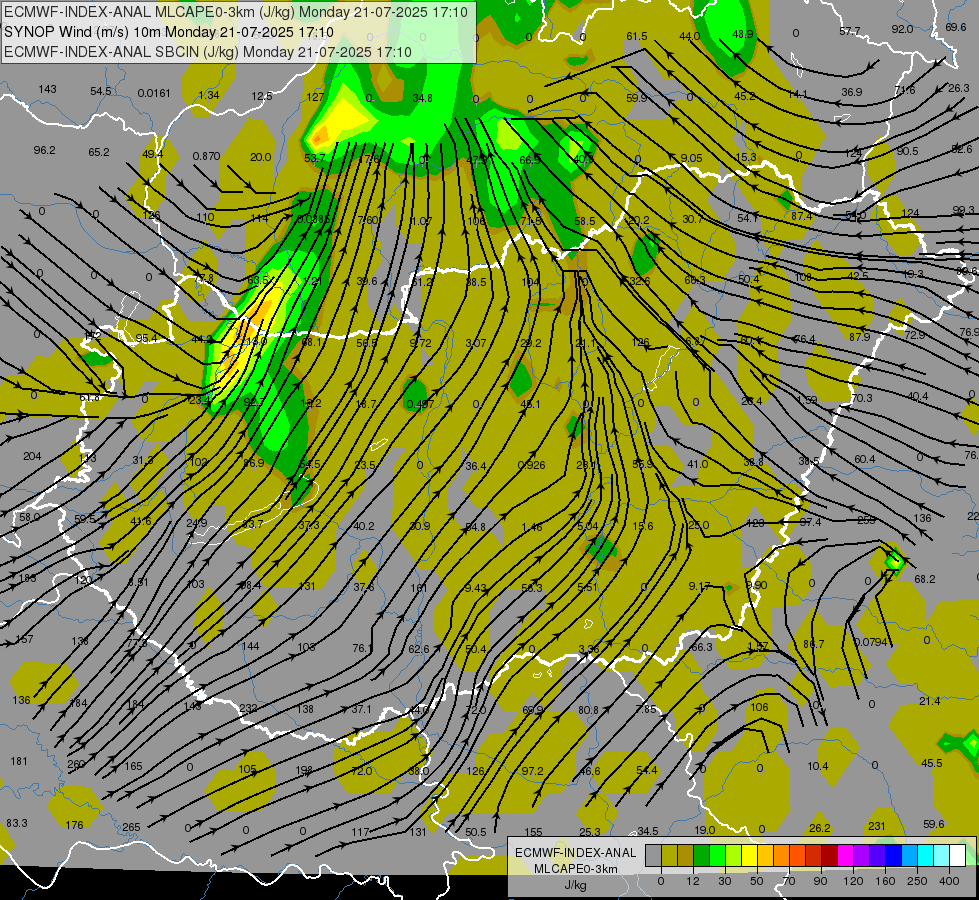Click the map value '3.07'

[x=476, y=343]
